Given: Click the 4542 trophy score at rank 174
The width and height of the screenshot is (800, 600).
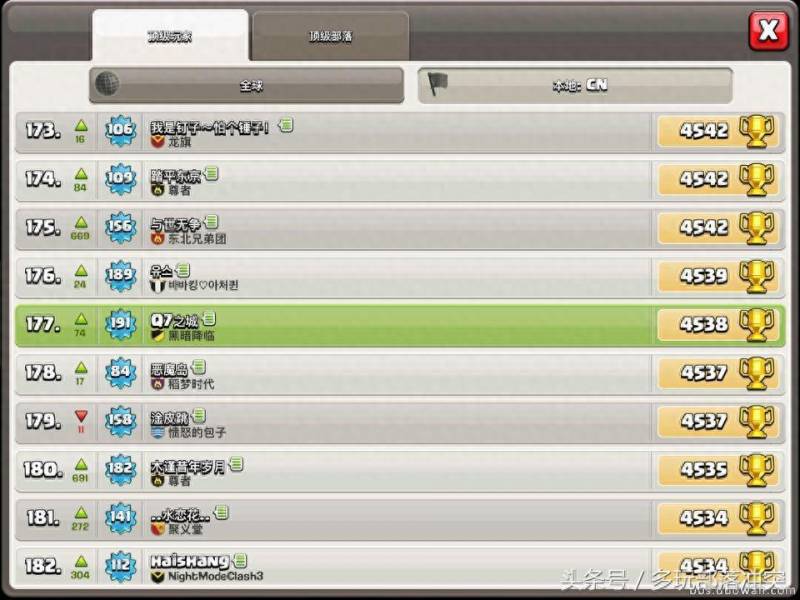Looking at the screenshot, I should [x=704, y=179].
